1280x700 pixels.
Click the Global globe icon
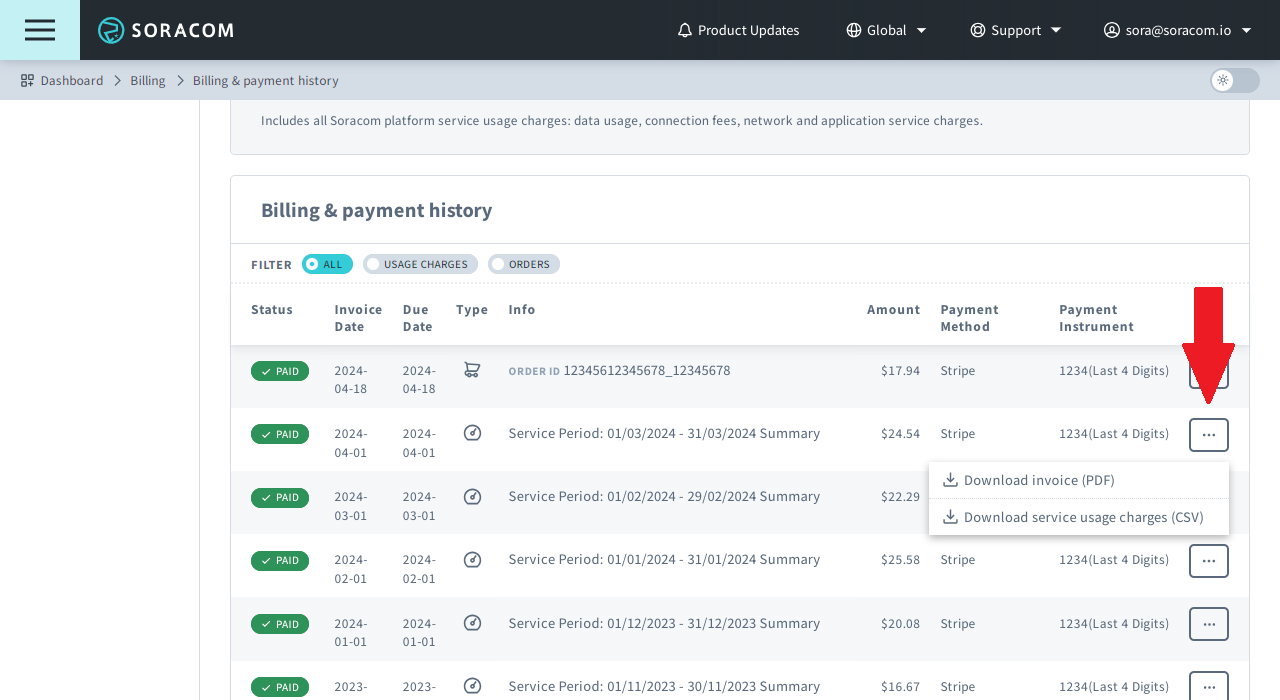point(856,30)
